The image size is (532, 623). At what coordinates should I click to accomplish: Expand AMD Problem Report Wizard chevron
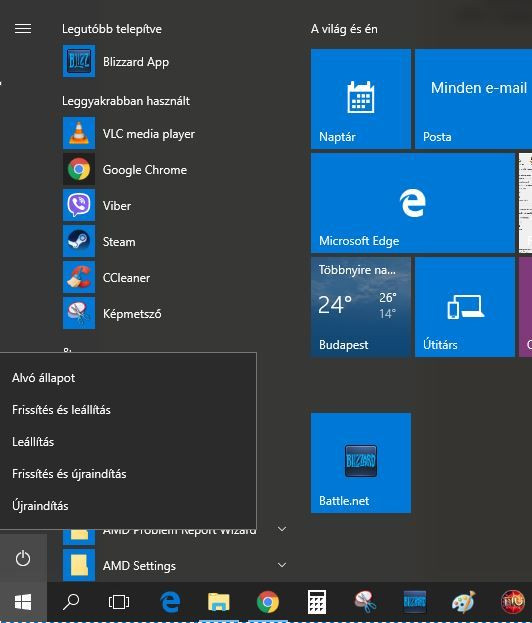point(282,529)
